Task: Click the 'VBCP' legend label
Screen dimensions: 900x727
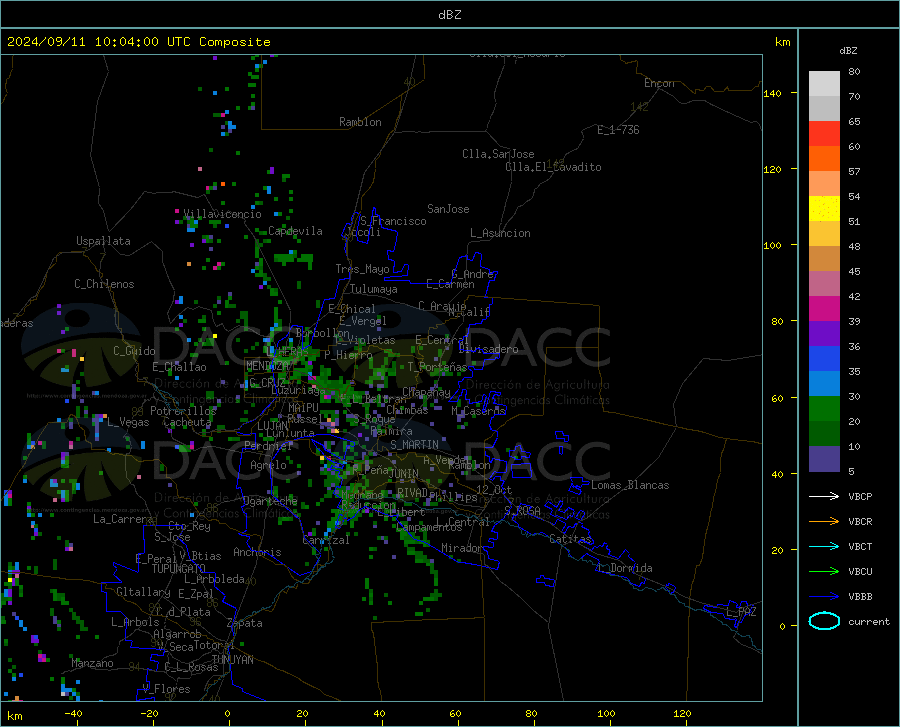Action: (860, 496)
